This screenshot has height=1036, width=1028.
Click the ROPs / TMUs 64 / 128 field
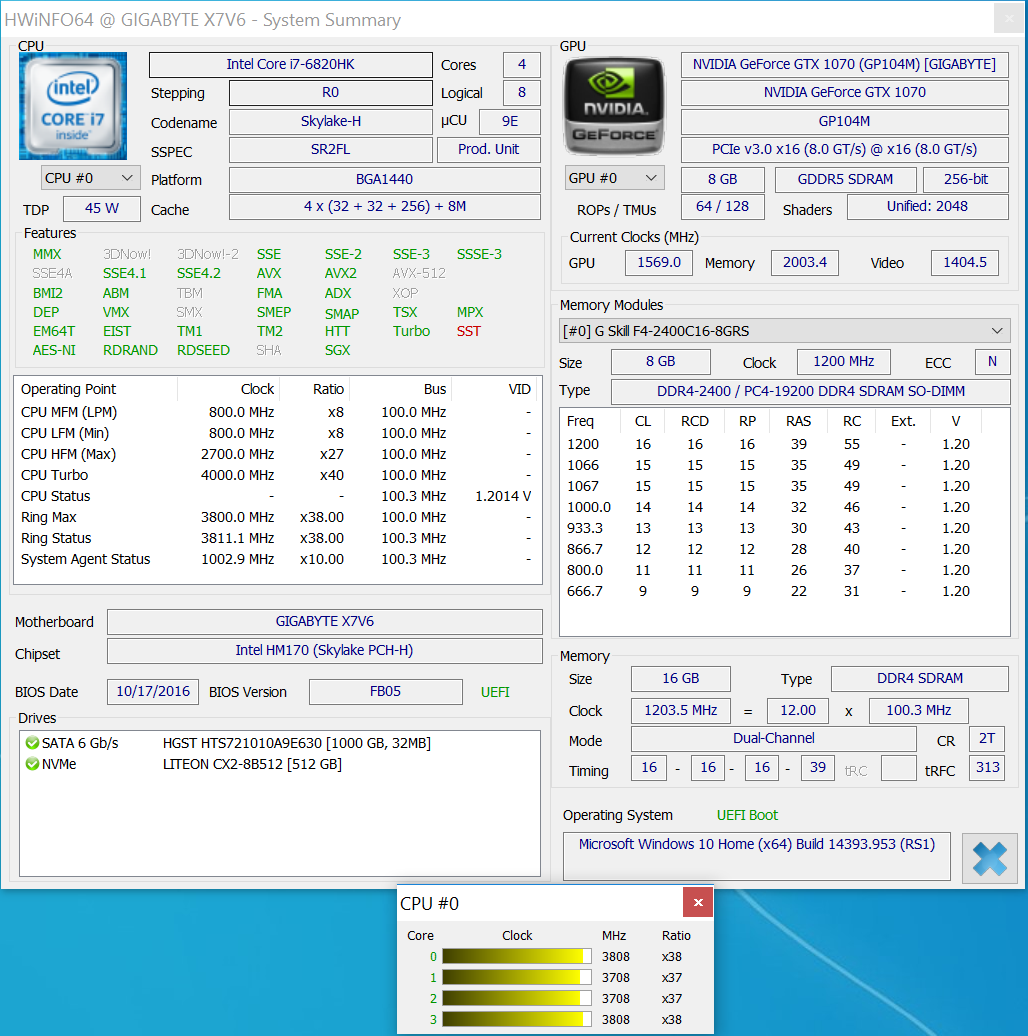click(x=722, y=207)
